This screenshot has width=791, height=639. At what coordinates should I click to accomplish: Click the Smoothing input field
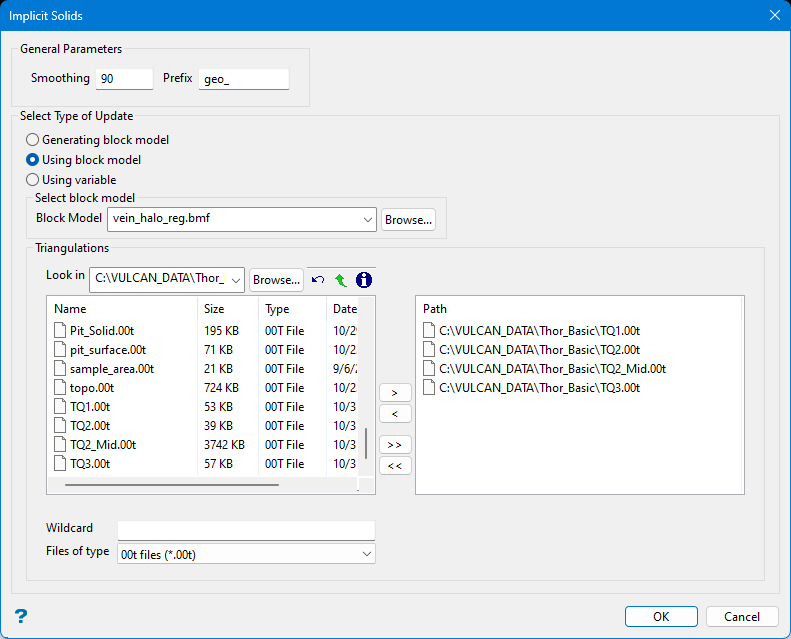click(x=123, y=79)
